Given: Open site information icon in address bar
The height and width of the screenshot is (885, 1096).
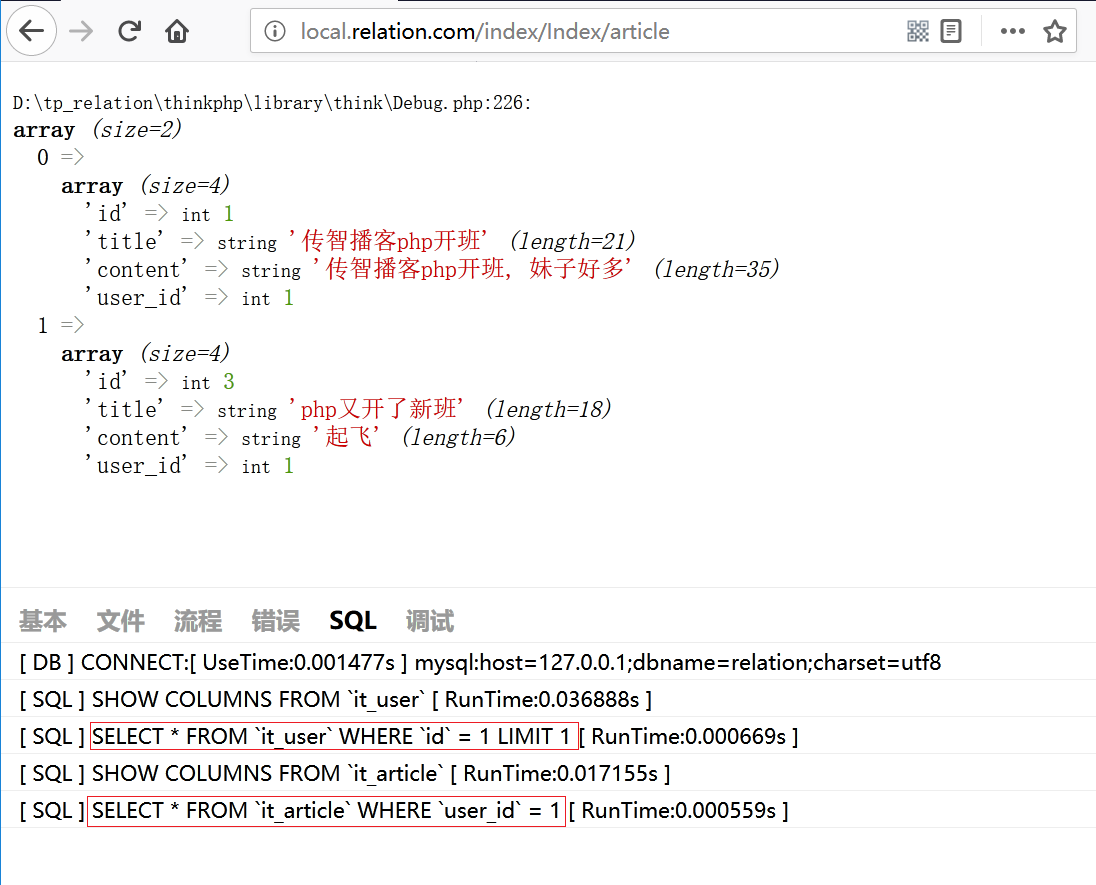Looking at the screenshot, I should (275, 31).
